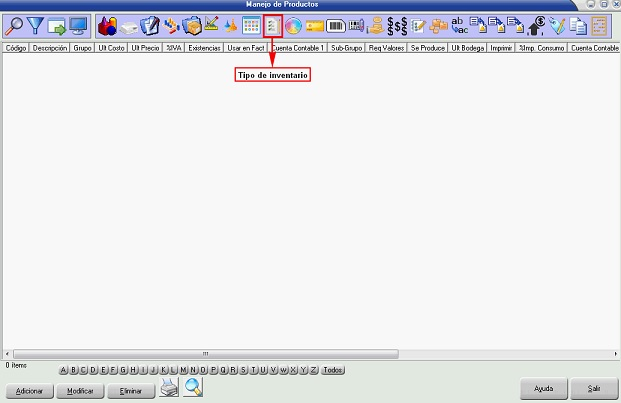
Task: Filter products by letter A
Action: point(63,370)
